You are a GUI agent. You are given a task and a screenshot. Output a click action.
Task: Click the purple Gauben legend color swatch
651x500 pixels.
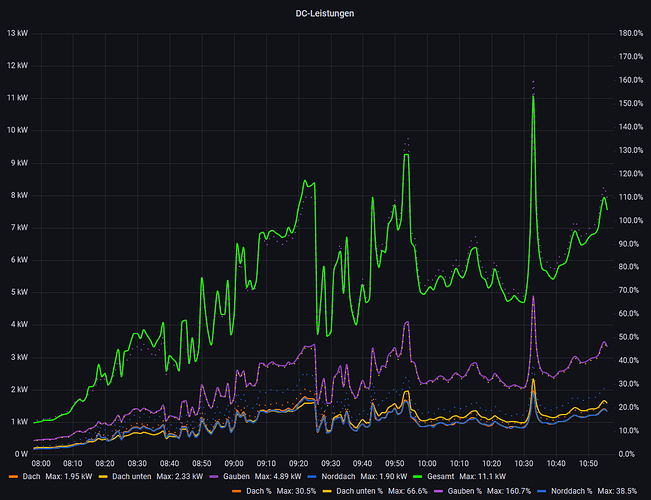point(214,476)
